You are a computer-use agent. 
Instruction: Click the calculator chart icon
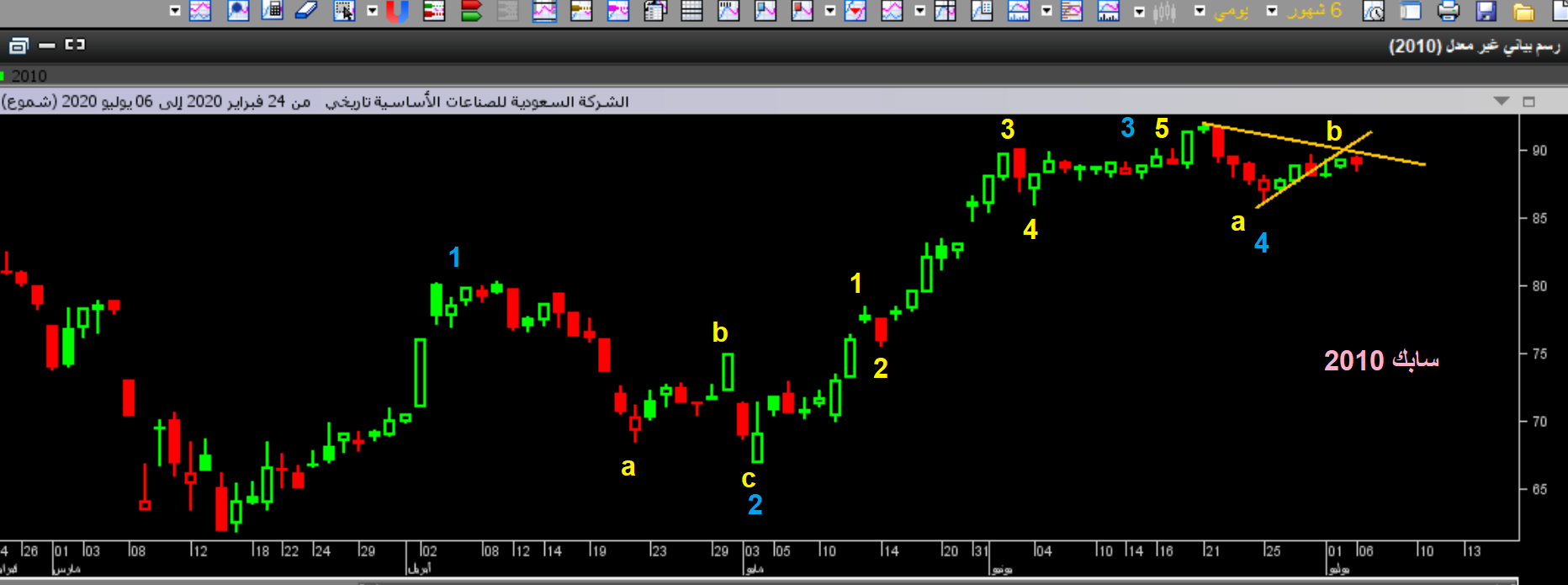272,11
